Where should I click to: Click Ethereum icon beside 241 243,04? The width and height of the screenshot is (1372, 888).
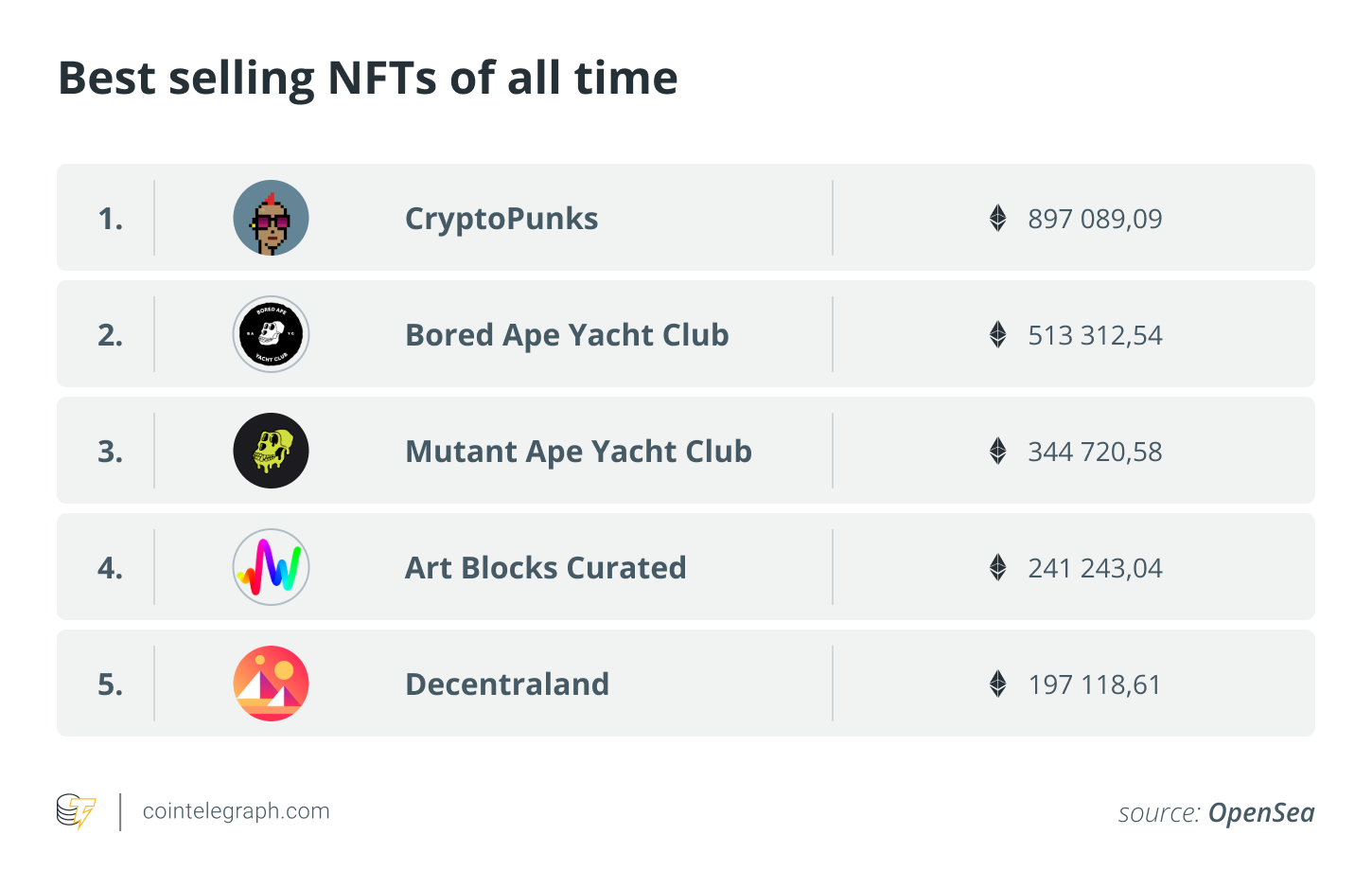coord(997,567)
